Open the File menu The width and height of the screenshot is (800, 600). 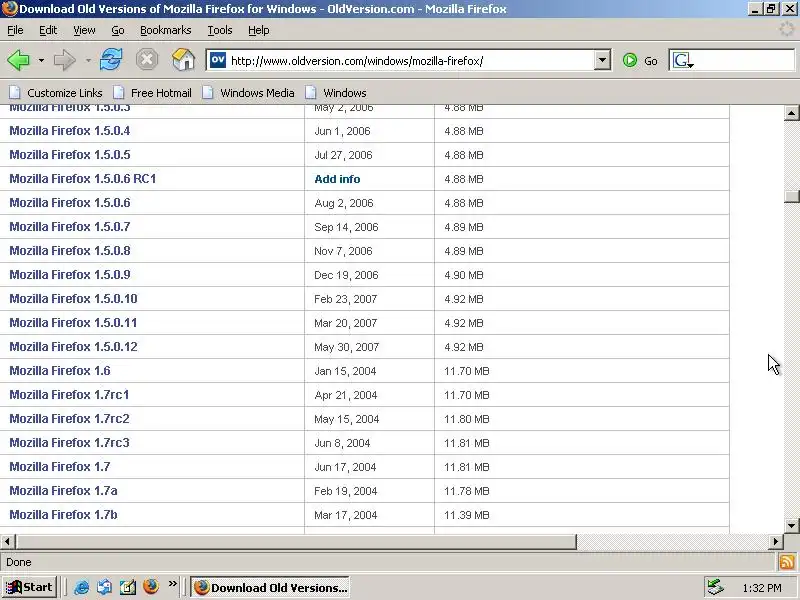pos(15,30)
